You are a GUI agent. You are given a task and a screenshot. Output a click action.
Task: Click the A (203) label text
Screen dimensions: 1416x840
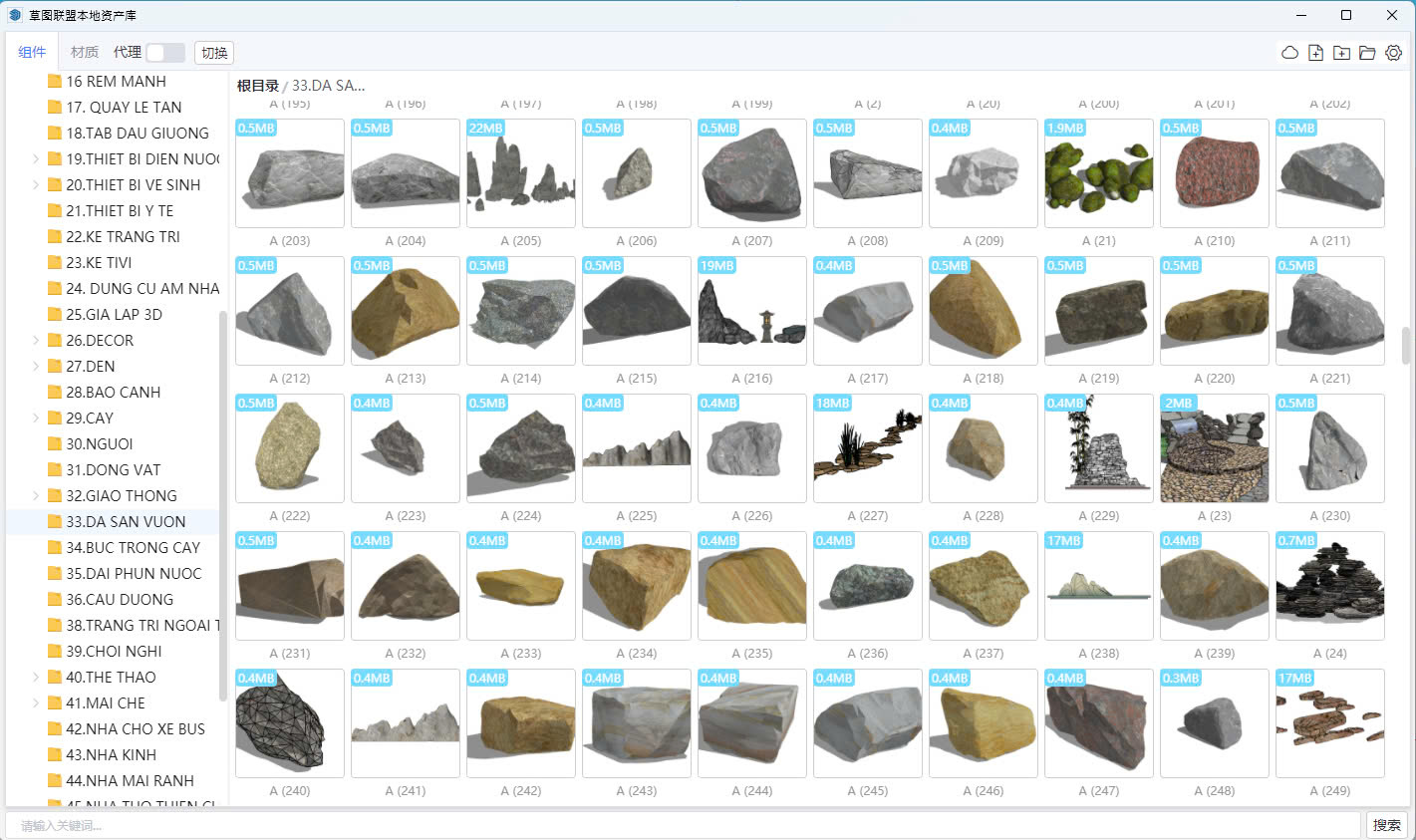(290, 241)
